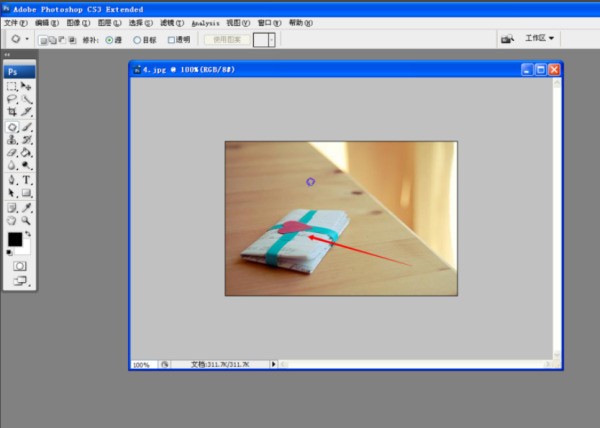Click the black foreground color swatch

coord(15,240)
